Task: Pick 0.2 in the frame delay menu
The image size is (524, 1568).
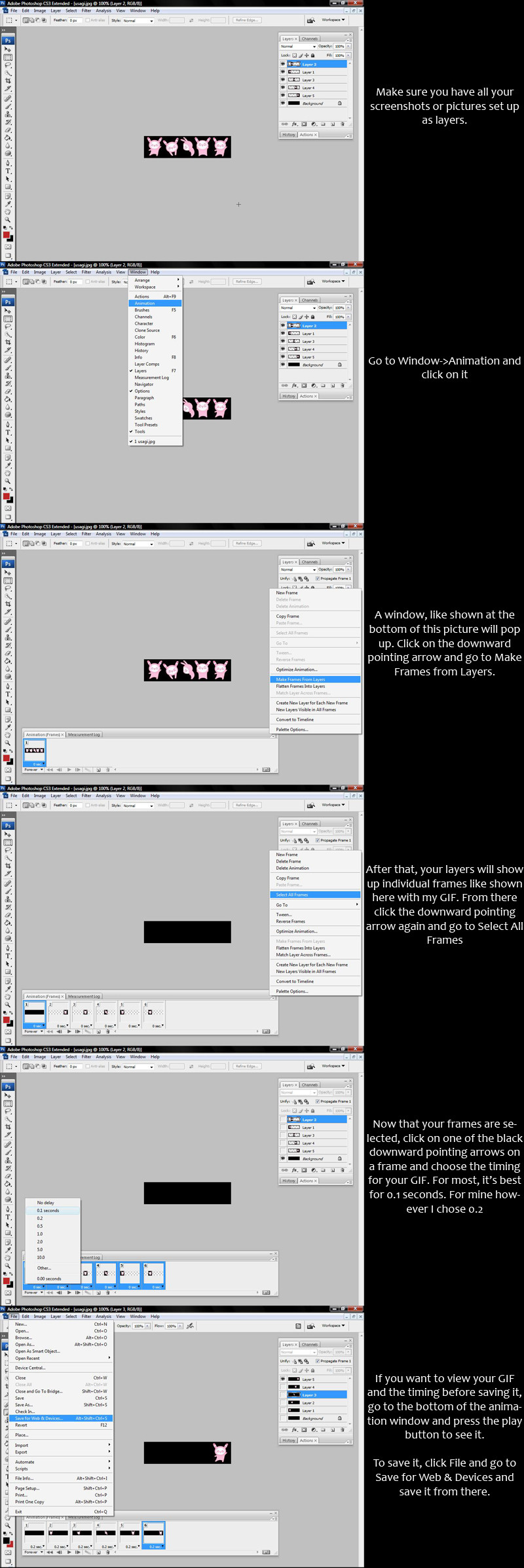Action: pos(52,1219)
